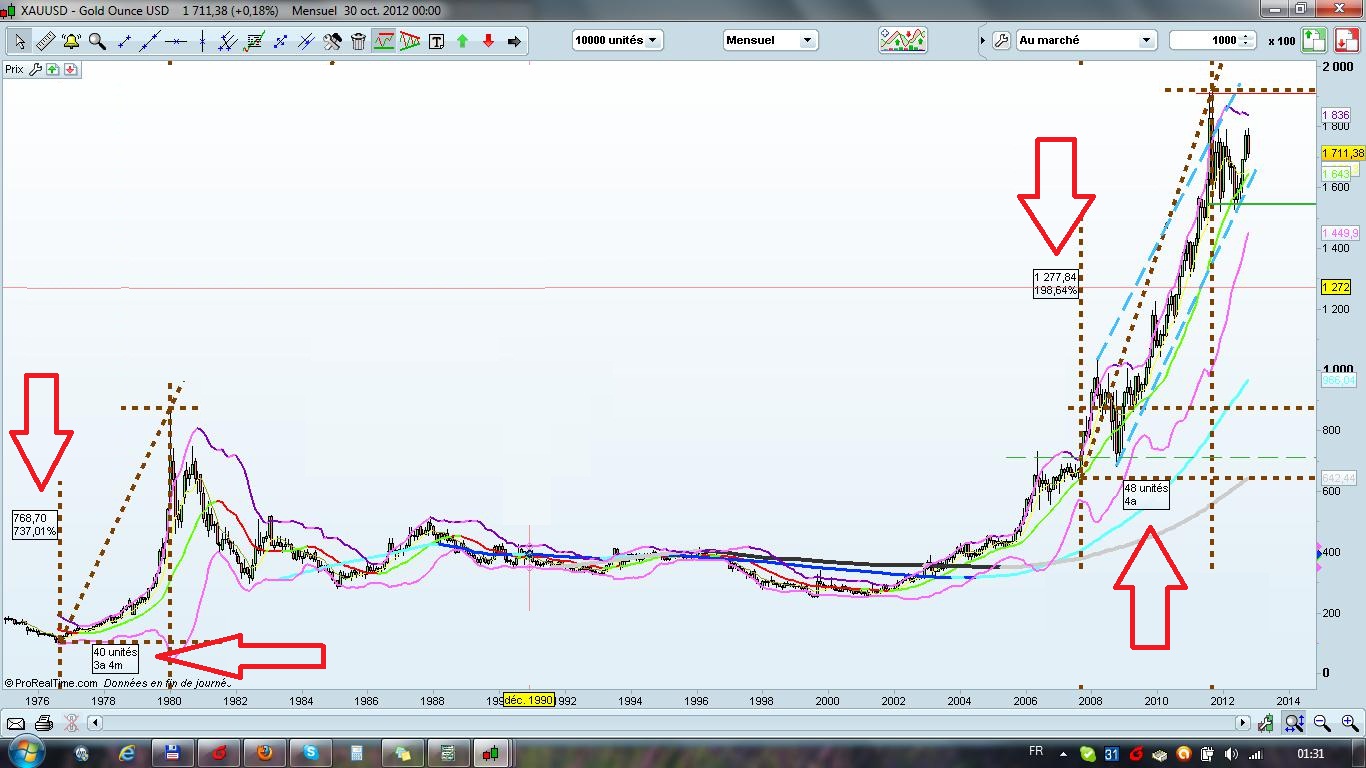Pick the green up arrow drawing tool
Screen dimensions: 1366x768
(462, 41)
